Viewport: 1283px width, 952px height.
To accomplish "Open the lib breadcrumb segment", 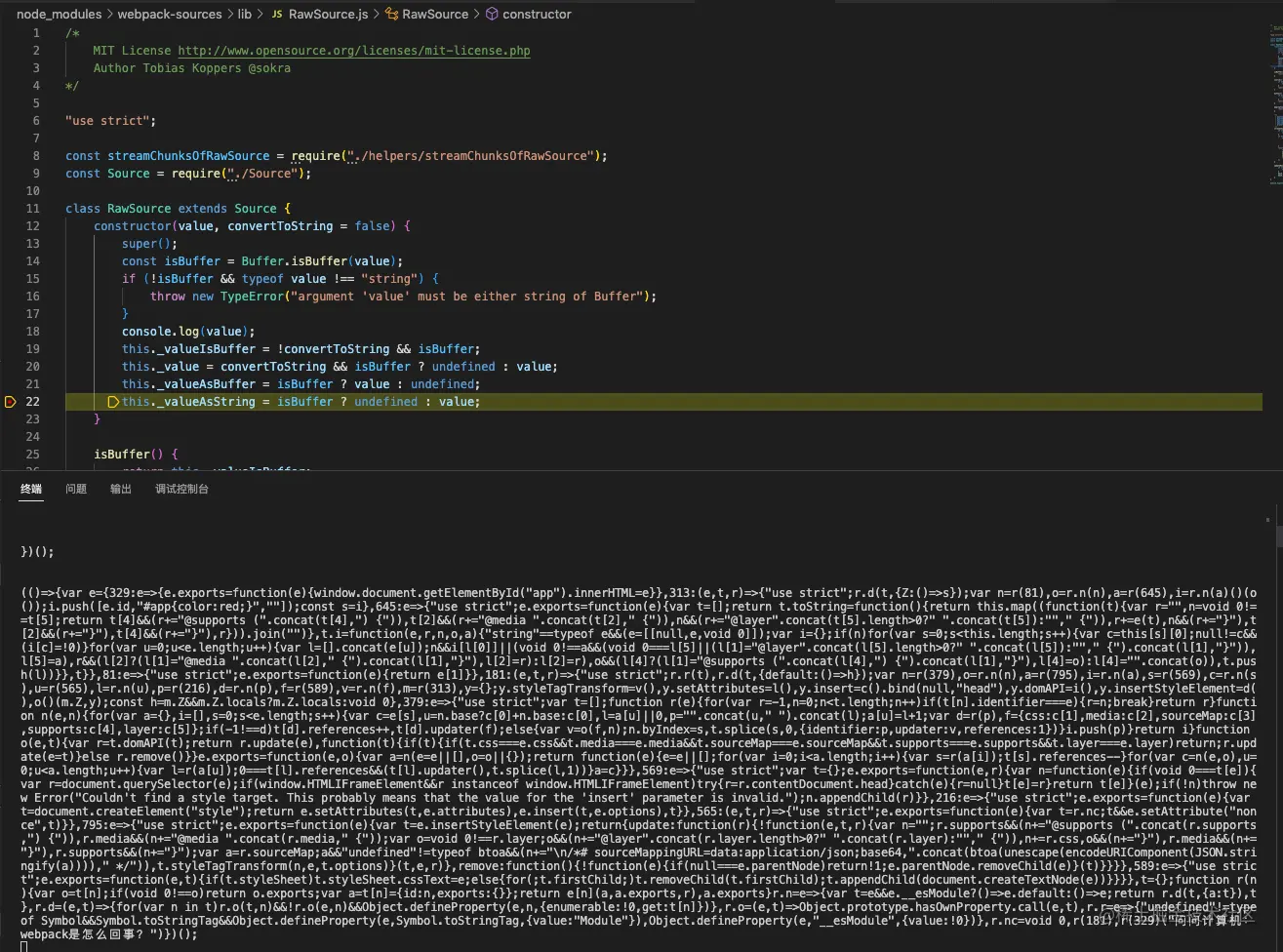I will tap(244, 15).
